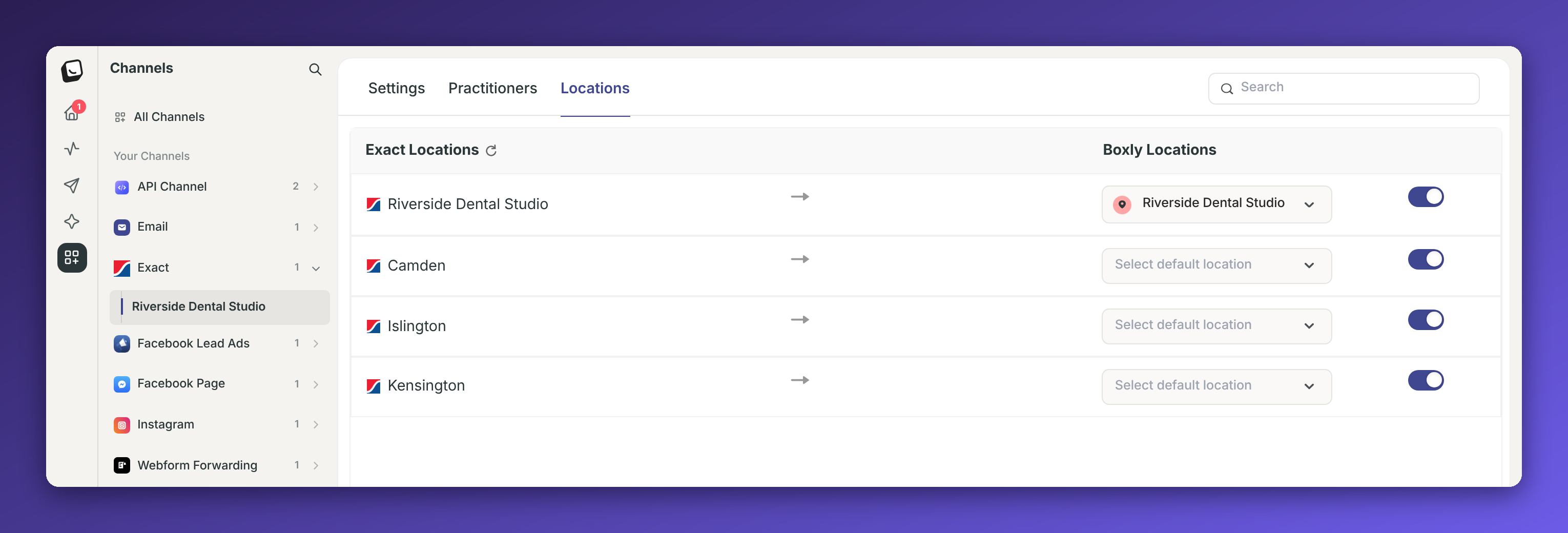
Task: Click the Facebook Page messenger icon
Action: click(x=122, y=384)
